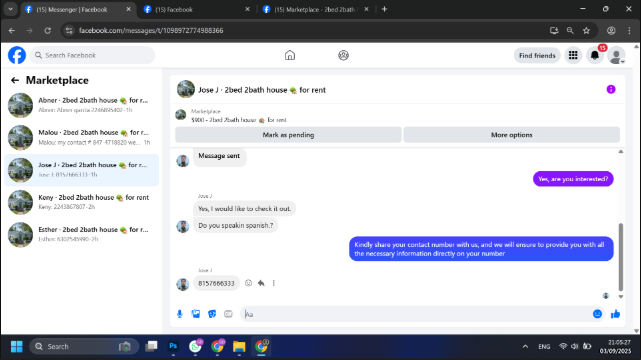Open Task View from the taskbar
Screen dimensions: 641x360
[x=151, y=347]
